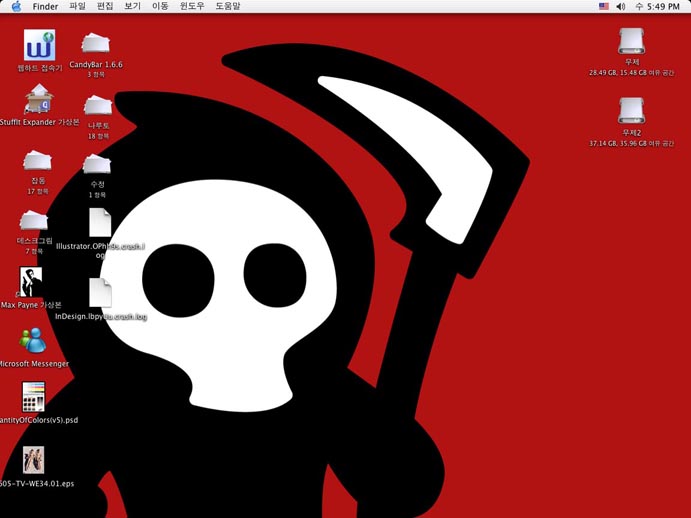Click the StuffIt Expander alias icon

pos(39,99)
